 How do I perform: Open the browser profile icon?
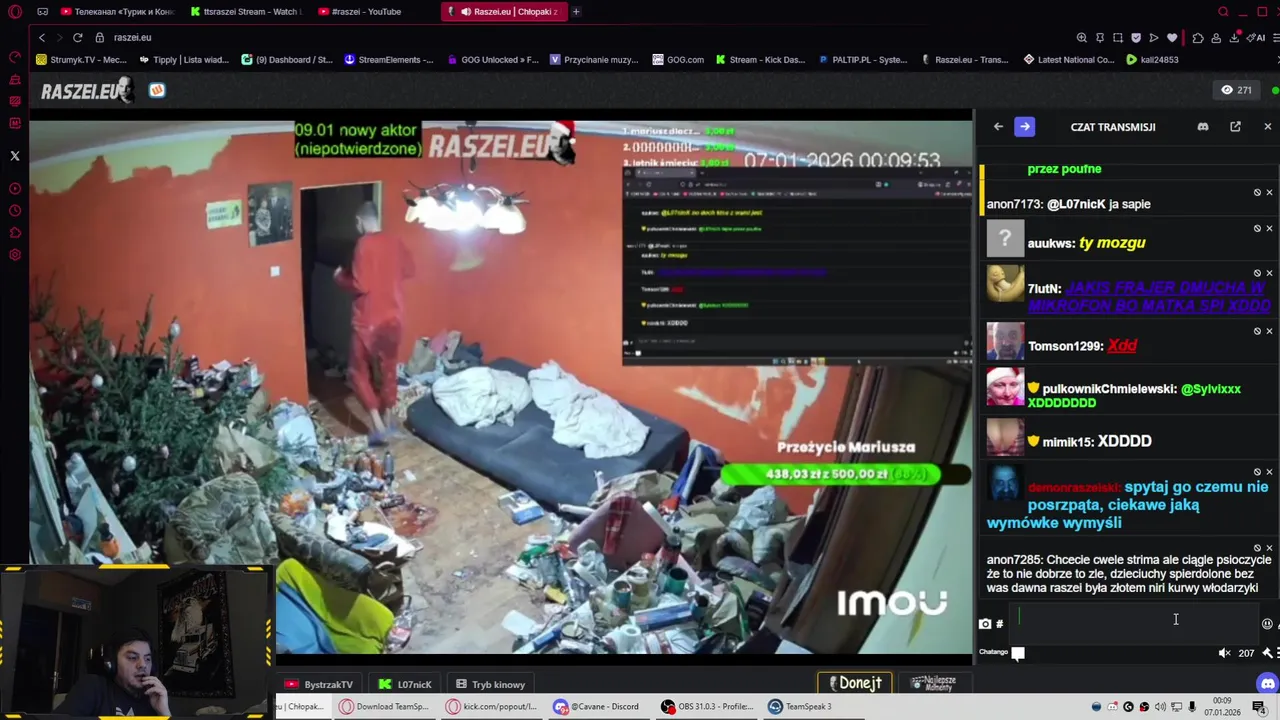pyautogui.click(x=1217, y=38)
